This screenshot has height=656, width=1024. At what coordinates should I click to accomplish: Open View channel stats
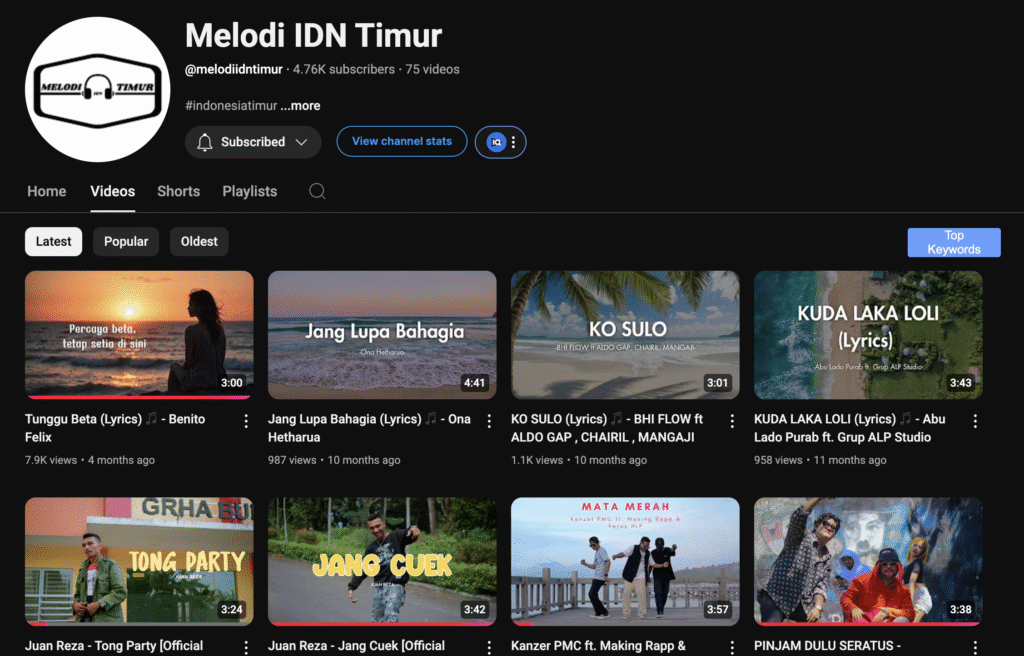[x=402, y=141]
